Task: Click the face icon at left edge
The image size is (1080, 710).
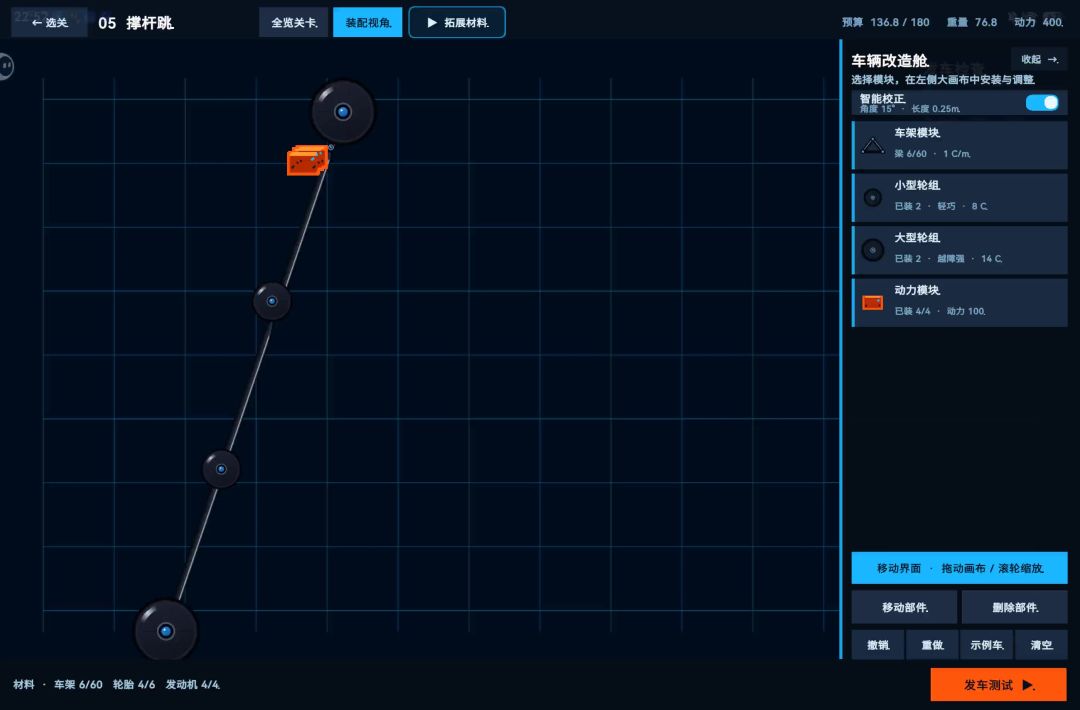Action: [6, 66]
